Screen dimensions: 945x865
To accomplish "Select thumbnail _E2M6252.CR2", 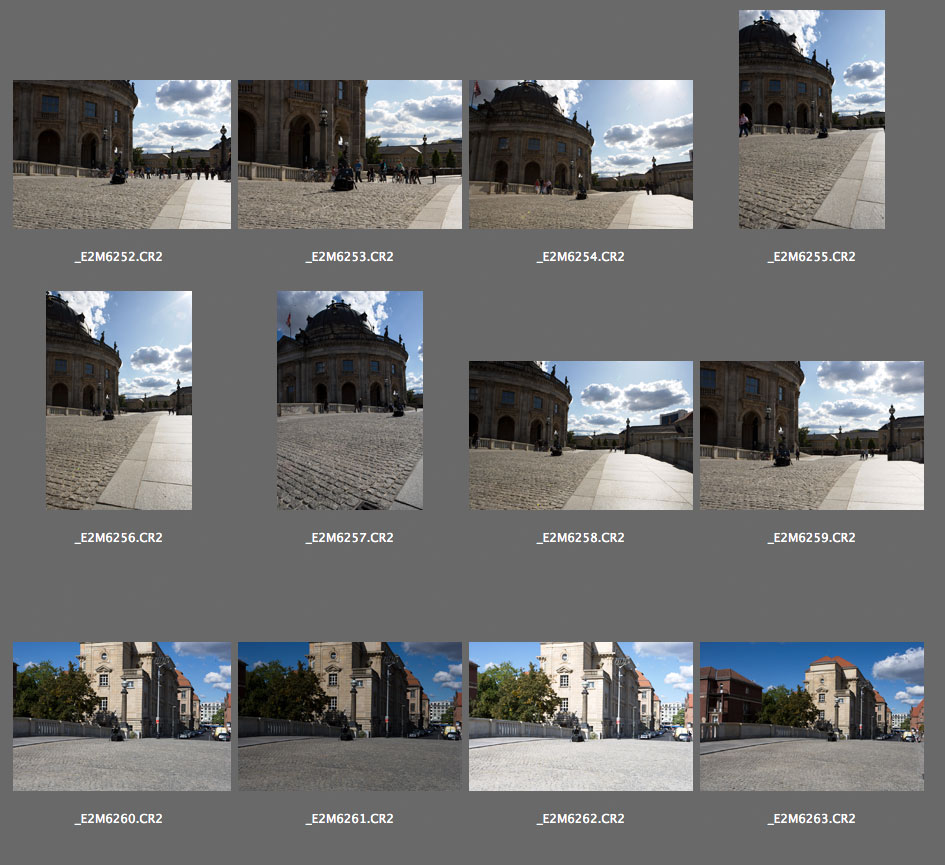I will coord(121,154).
